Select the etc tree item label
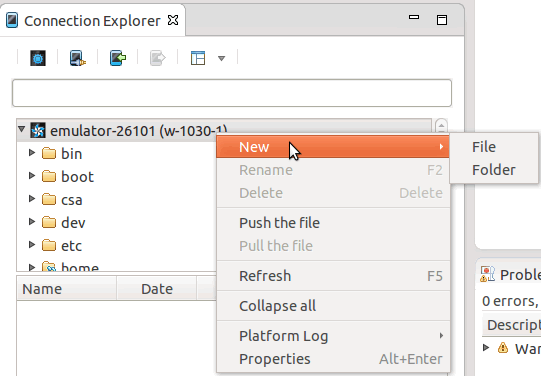 point(71,246)
